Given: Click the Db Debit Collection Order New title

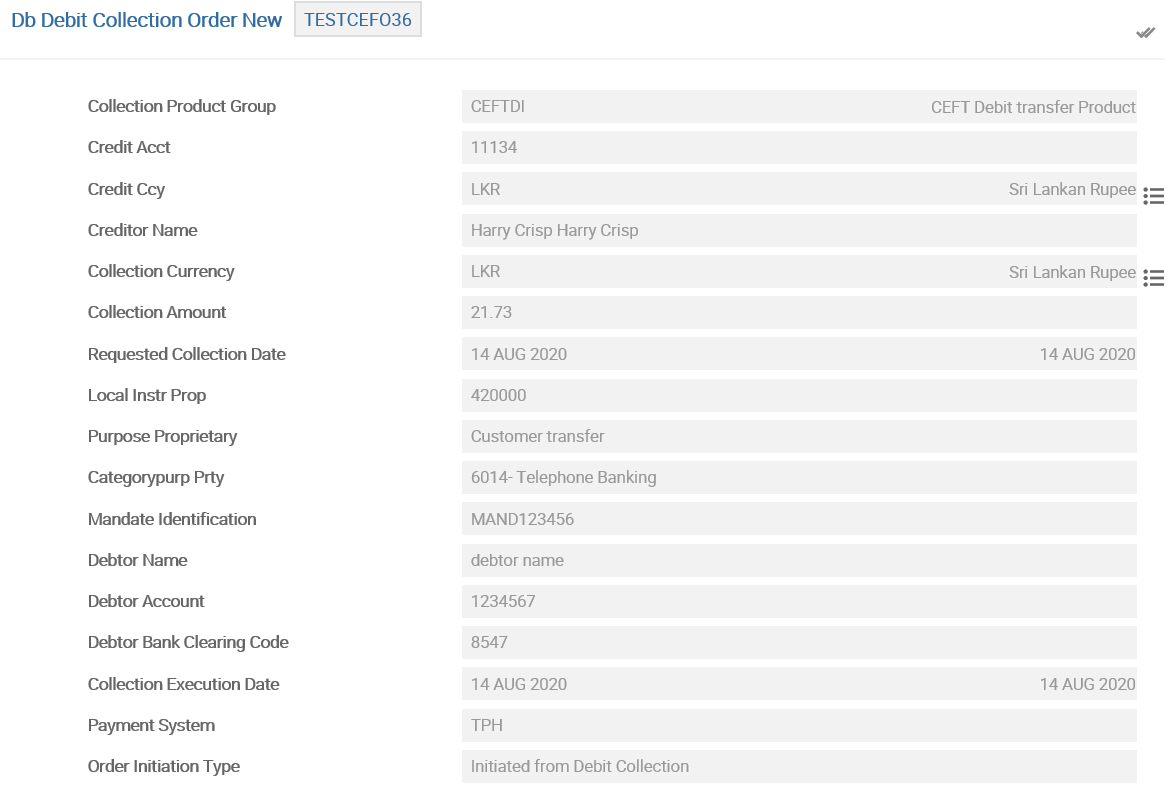Looking at the screenshot, I should [147, 20].
